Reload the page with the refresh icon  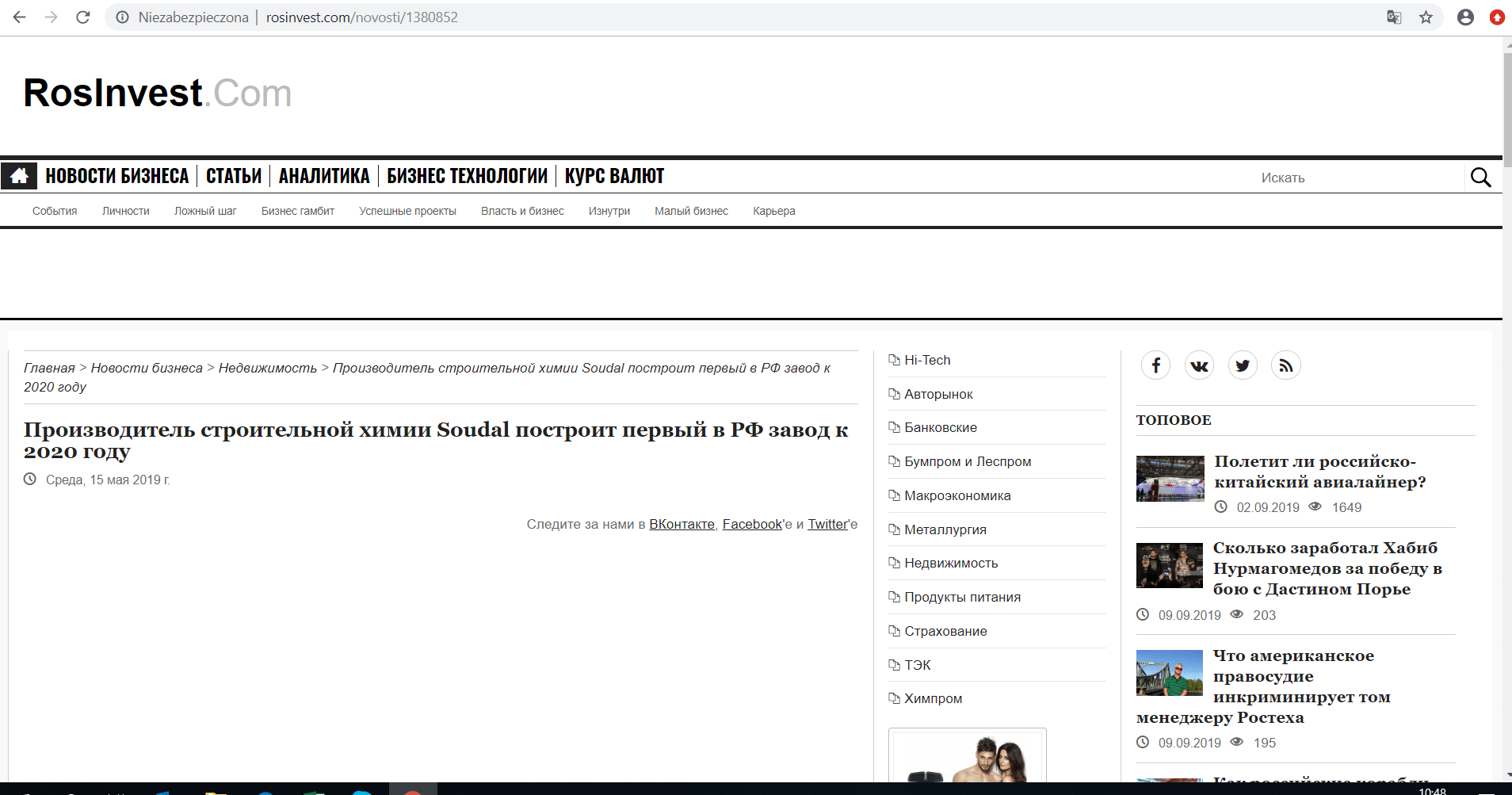click(83, 17)
